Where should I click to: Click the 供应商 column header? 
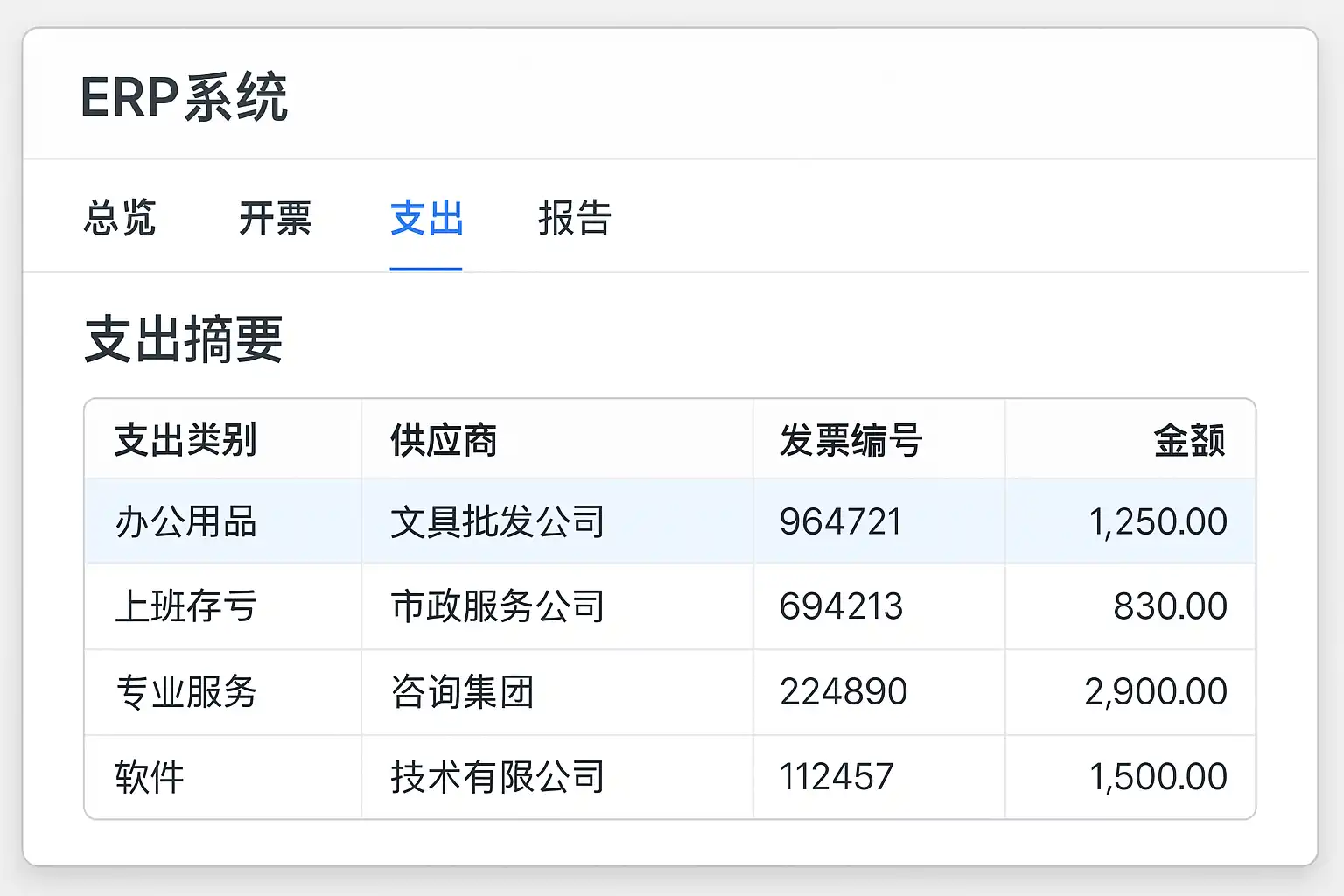pos(444,440)
